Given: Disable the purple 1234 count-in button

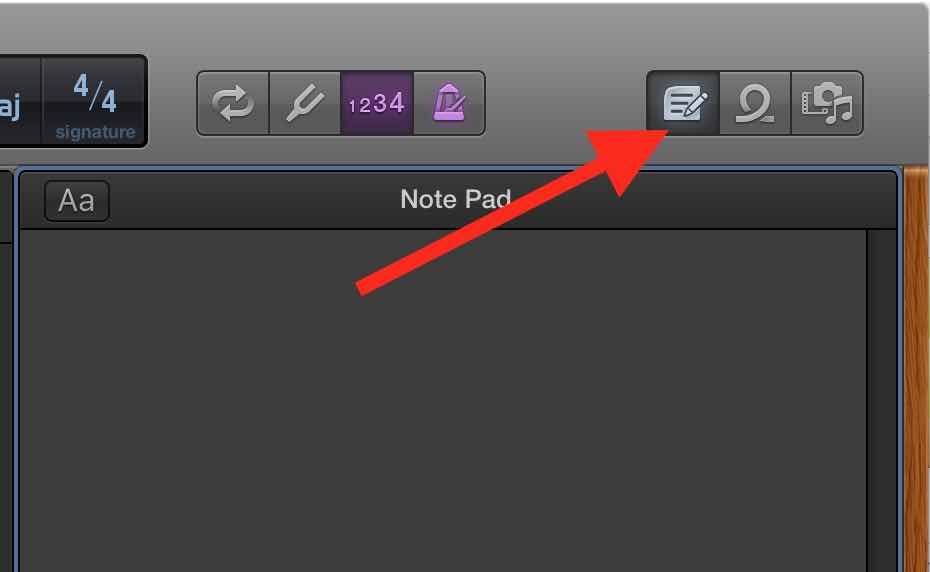Looking at the screenshot, I should 377,103.
